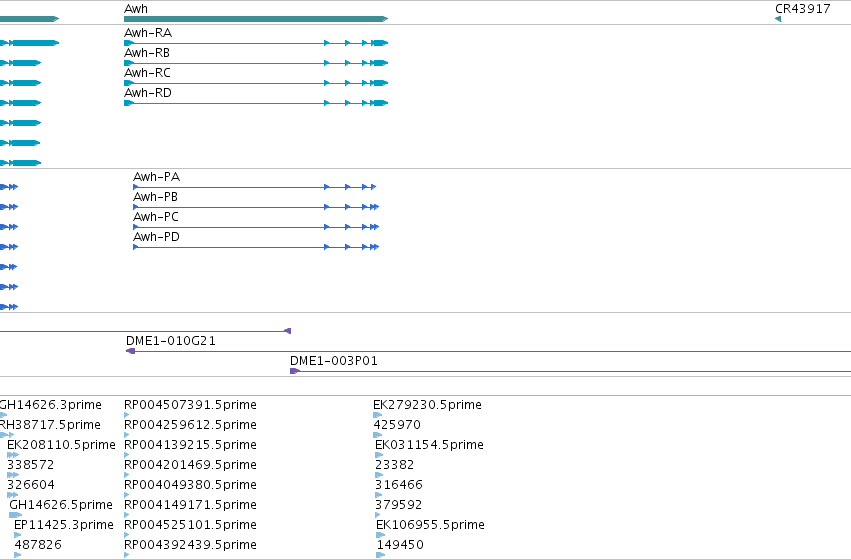Select the DME1-010G21 left arrowhead

tap(130, 351)
